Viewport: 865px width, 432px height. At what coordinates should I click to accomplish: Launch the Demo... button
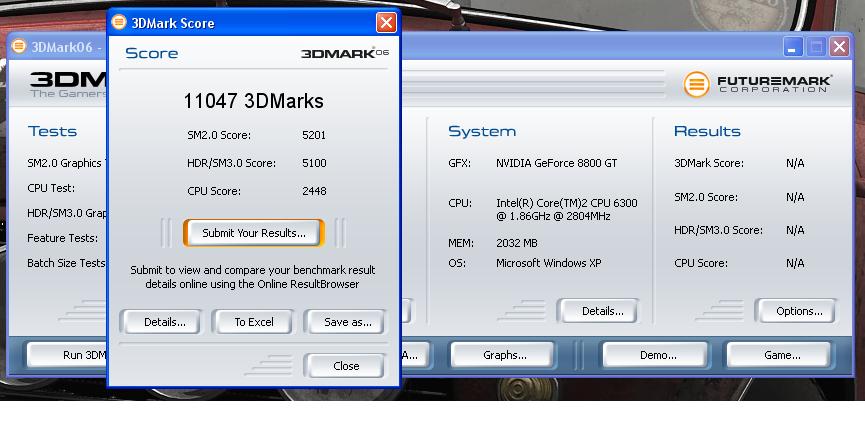tap(657, 355)
